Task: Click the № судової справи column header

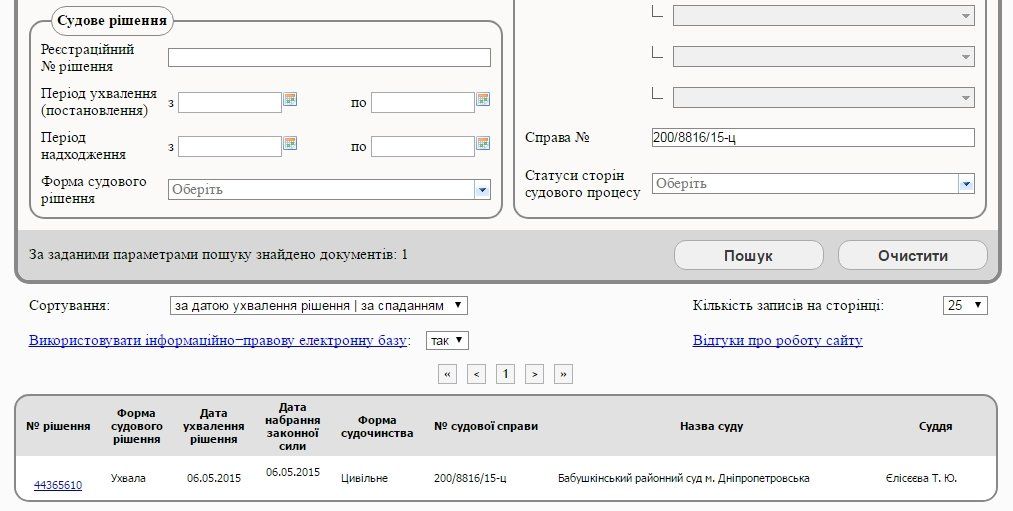Action: point(486,426)
